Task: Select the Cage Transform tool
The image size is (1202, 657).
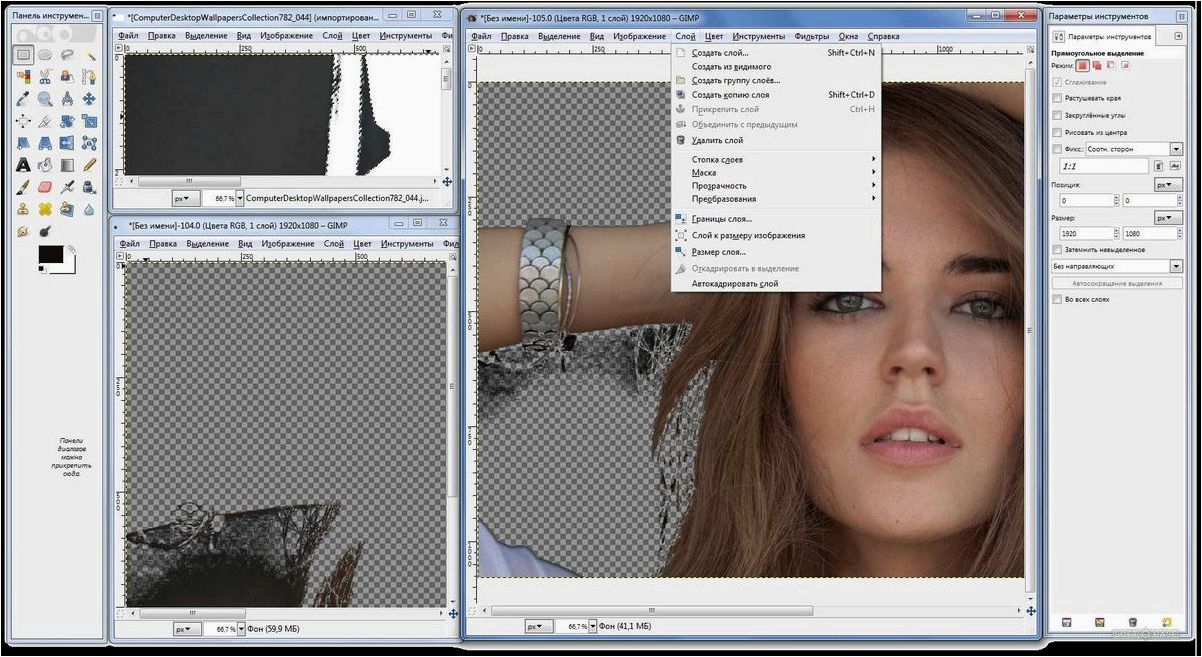Action: point(89,143)
